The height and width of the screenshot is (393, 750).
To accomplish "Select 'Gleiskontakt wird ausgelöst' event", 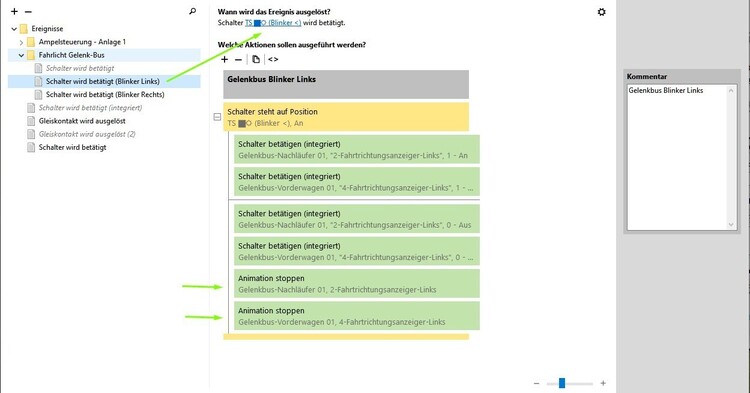I will pos(82,121).
